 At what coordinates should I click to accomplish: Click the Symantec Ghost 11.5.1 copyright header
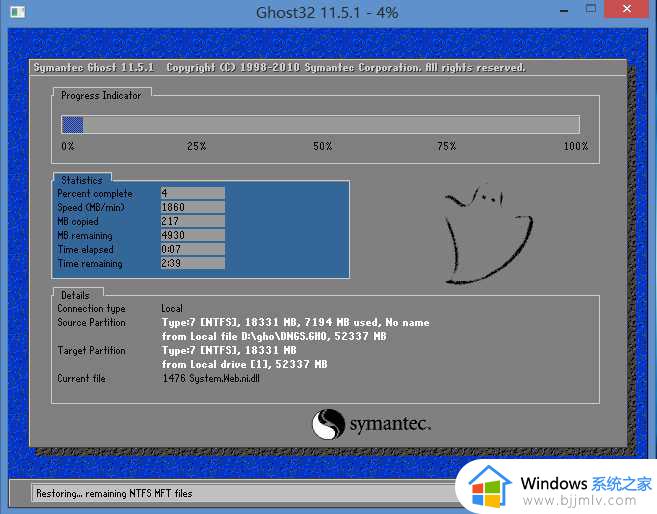[x=279, y=67]
